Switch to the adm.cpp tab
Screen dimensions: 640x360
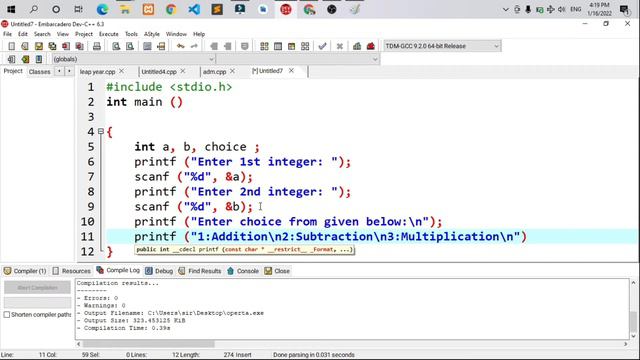point(214,71)
